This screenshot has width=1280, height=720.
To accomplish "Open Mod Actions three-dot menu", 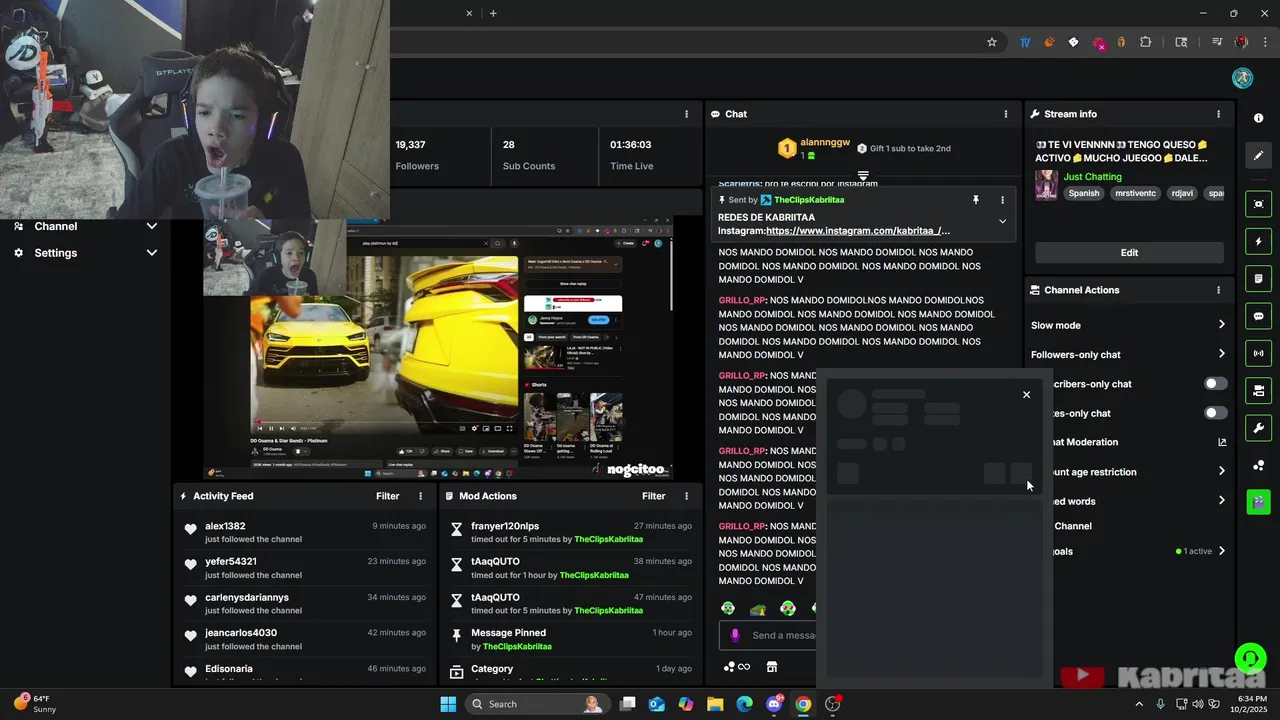I will 686,496.
